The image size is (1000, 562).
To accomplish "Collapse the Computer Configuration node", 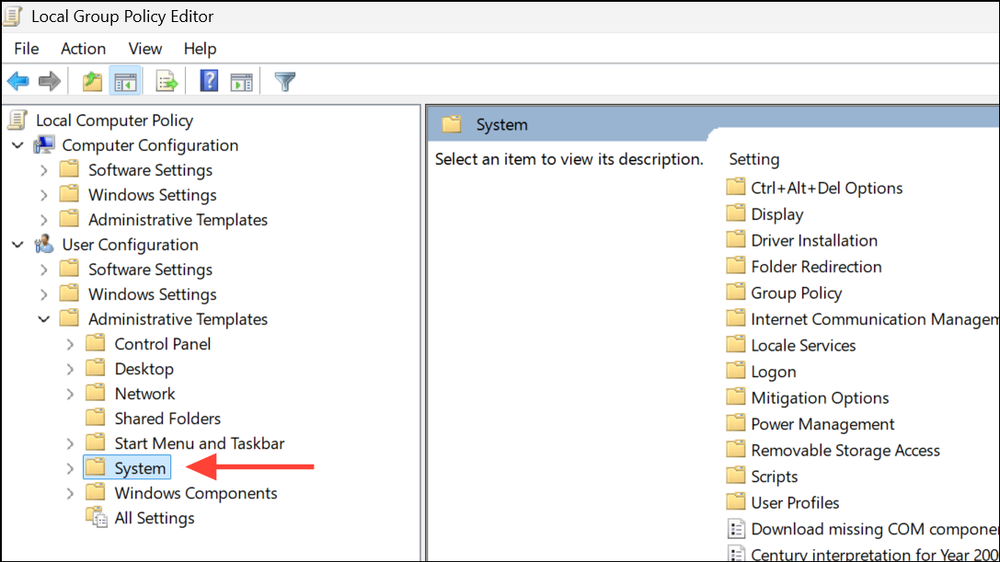I will (x=18, y=146).
